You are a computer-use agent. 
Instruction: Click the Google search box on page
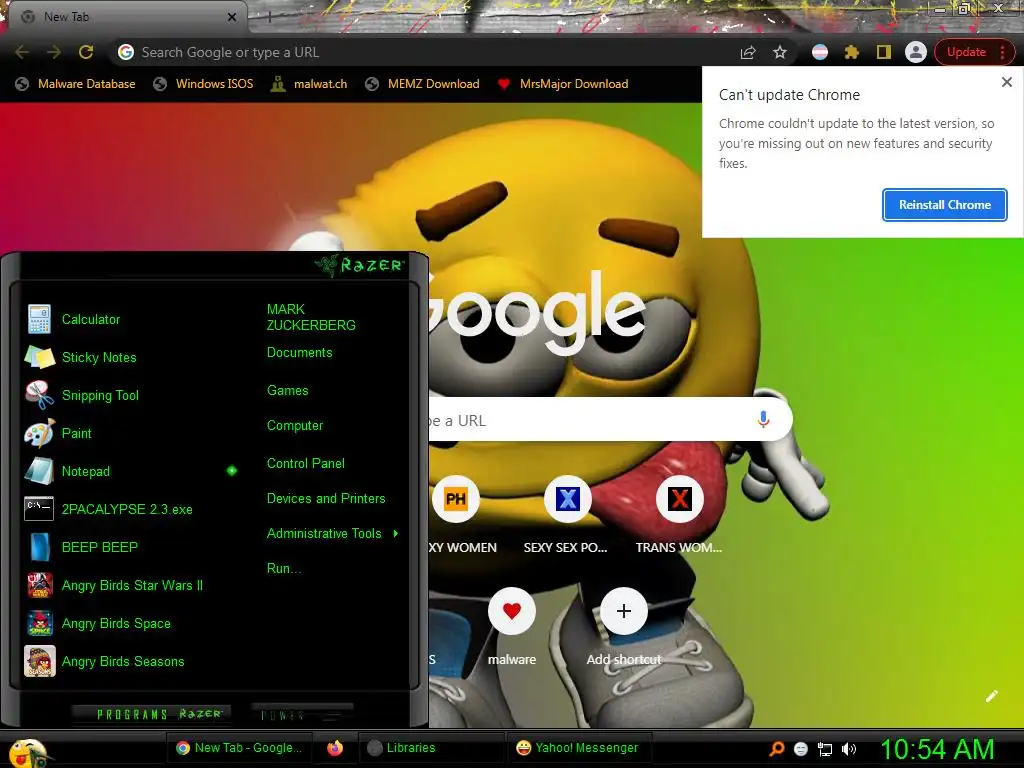611,420
